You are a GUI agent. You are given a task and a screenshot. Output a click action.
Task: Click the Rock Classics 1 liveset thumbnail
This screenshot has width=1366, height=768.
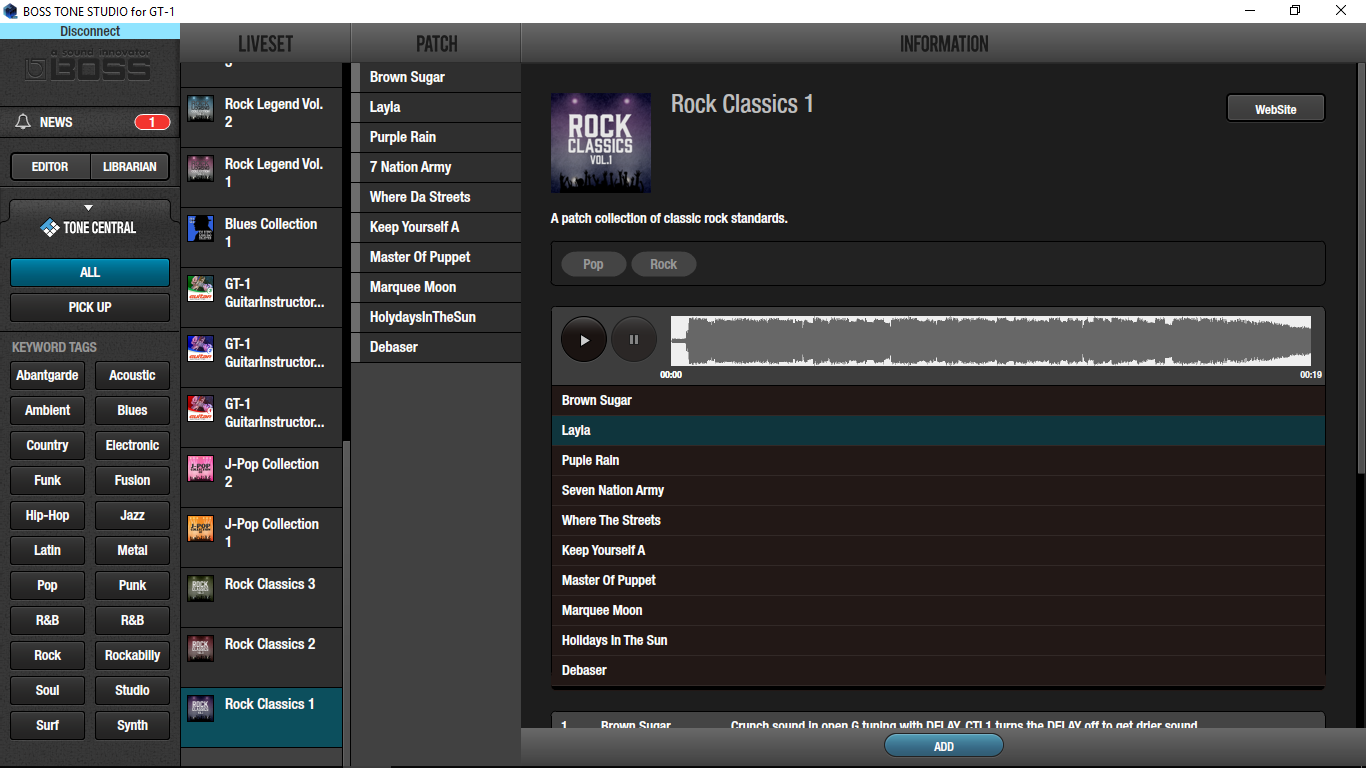201,709
